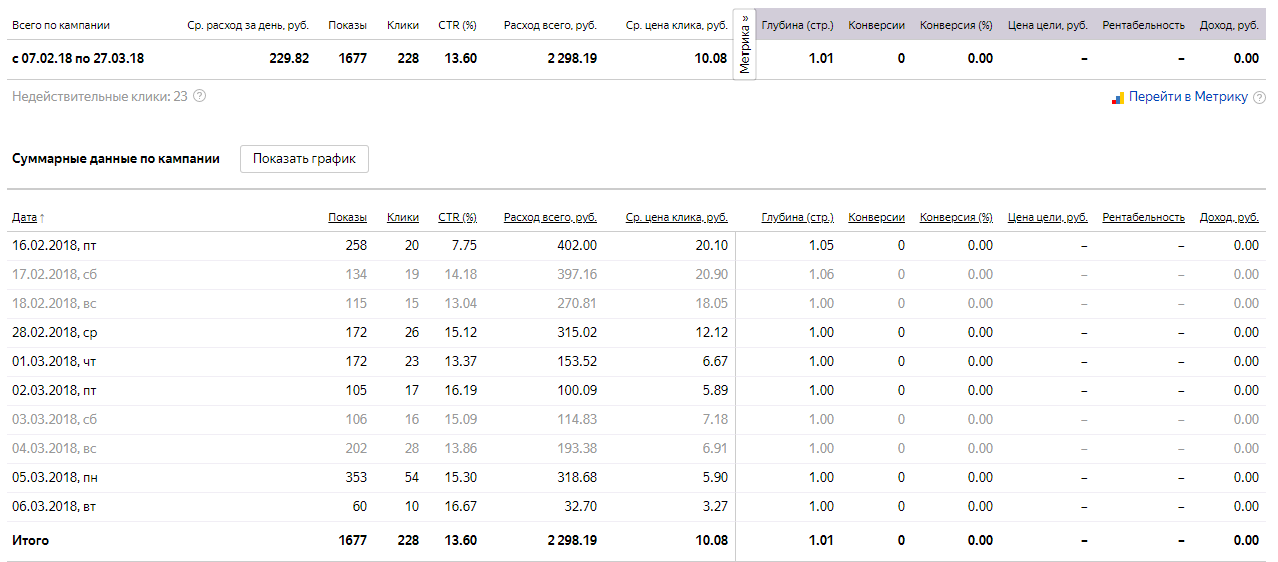Select the 03.03.2018, сб row date
Image resolution: width=1278 pixels, height=562 pixels.
pos(54,419)
